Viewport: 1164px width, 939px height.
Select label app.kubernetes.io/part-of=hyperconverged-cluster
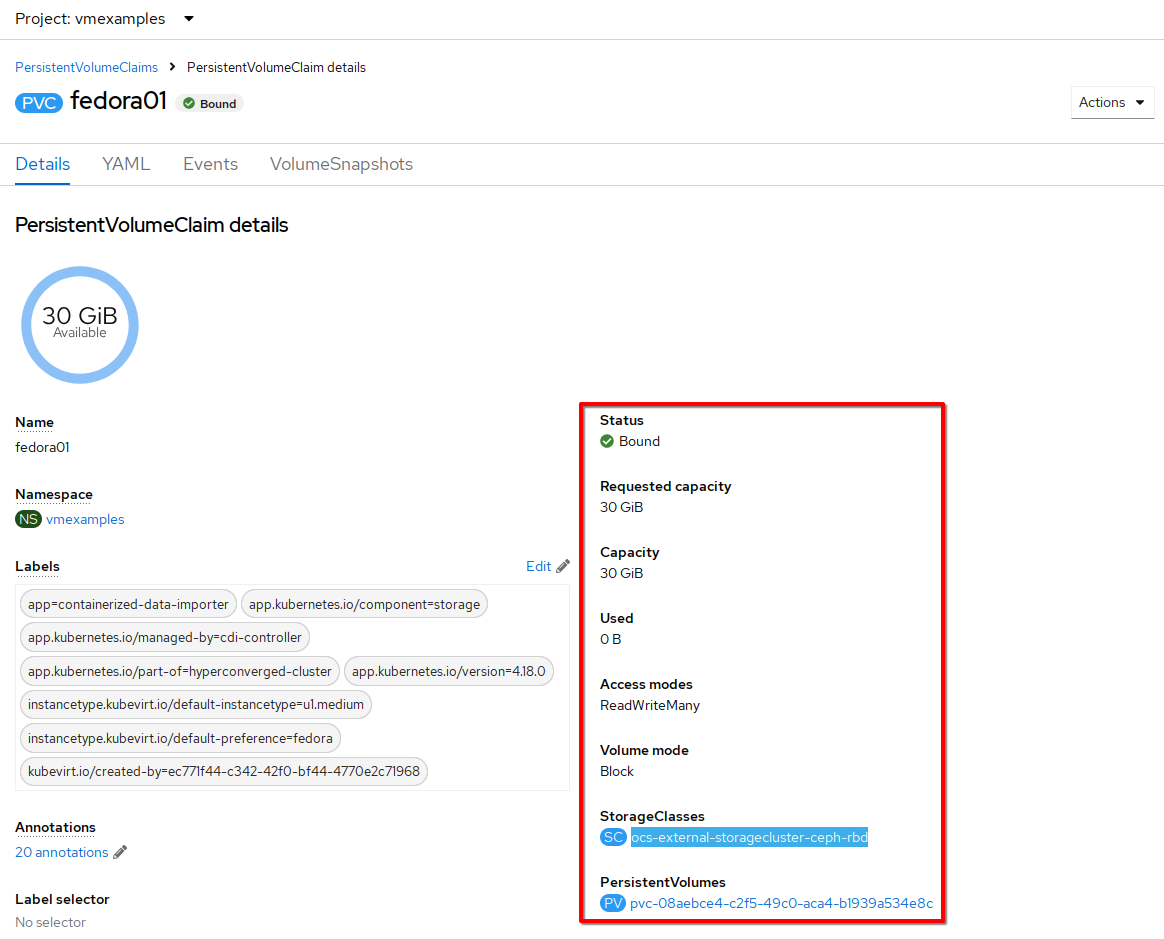click(x=180, y=671)
